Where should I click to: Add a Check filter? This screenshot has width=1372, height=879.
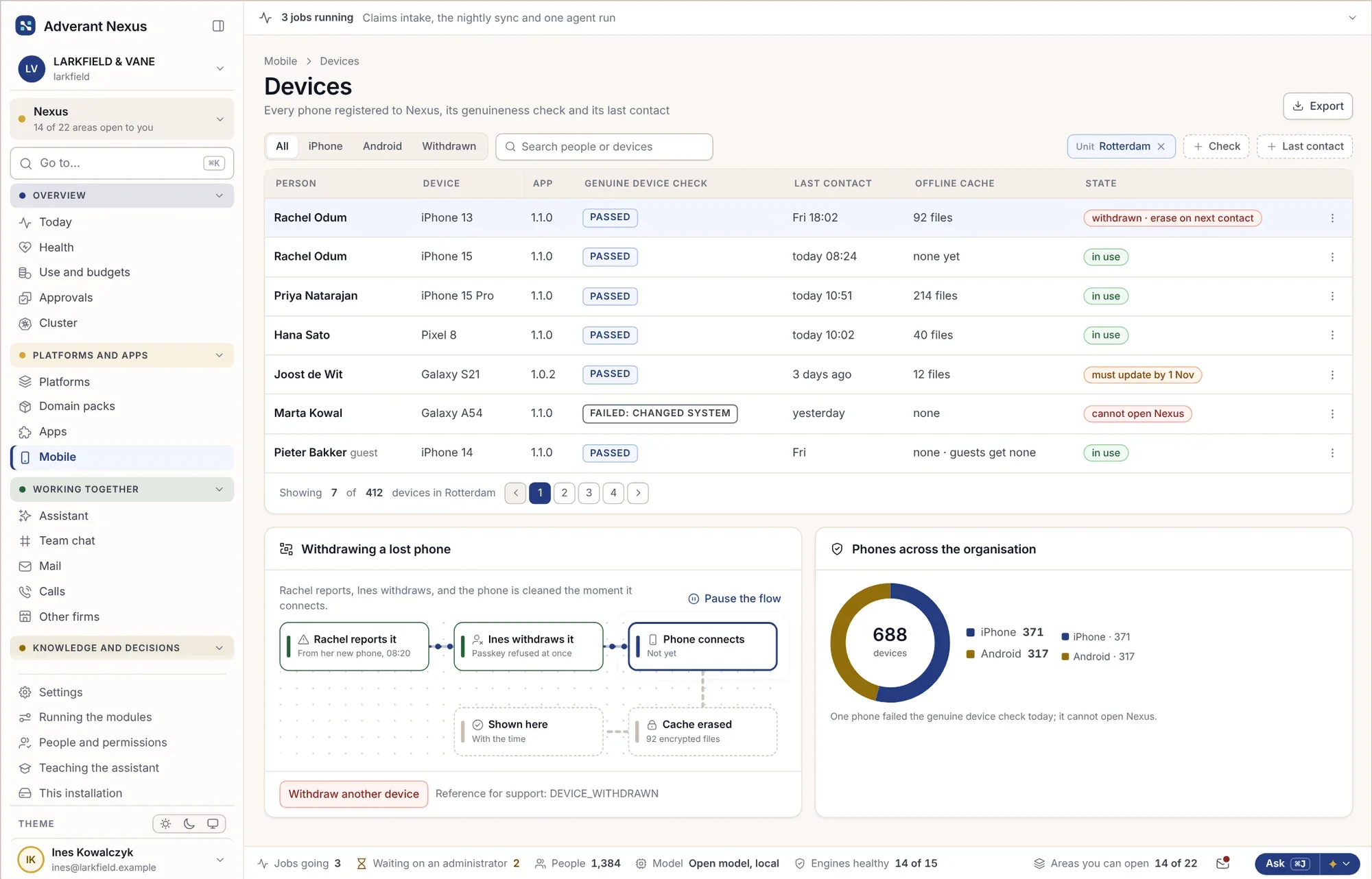[1216, 146]
